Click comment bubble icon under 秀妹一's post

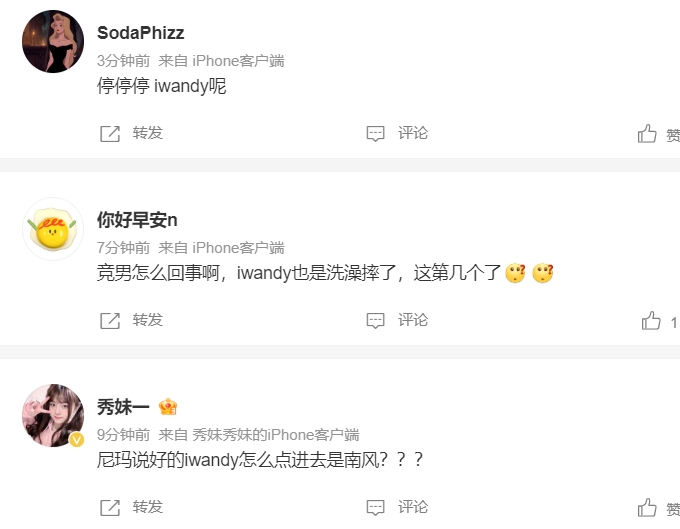376,507
